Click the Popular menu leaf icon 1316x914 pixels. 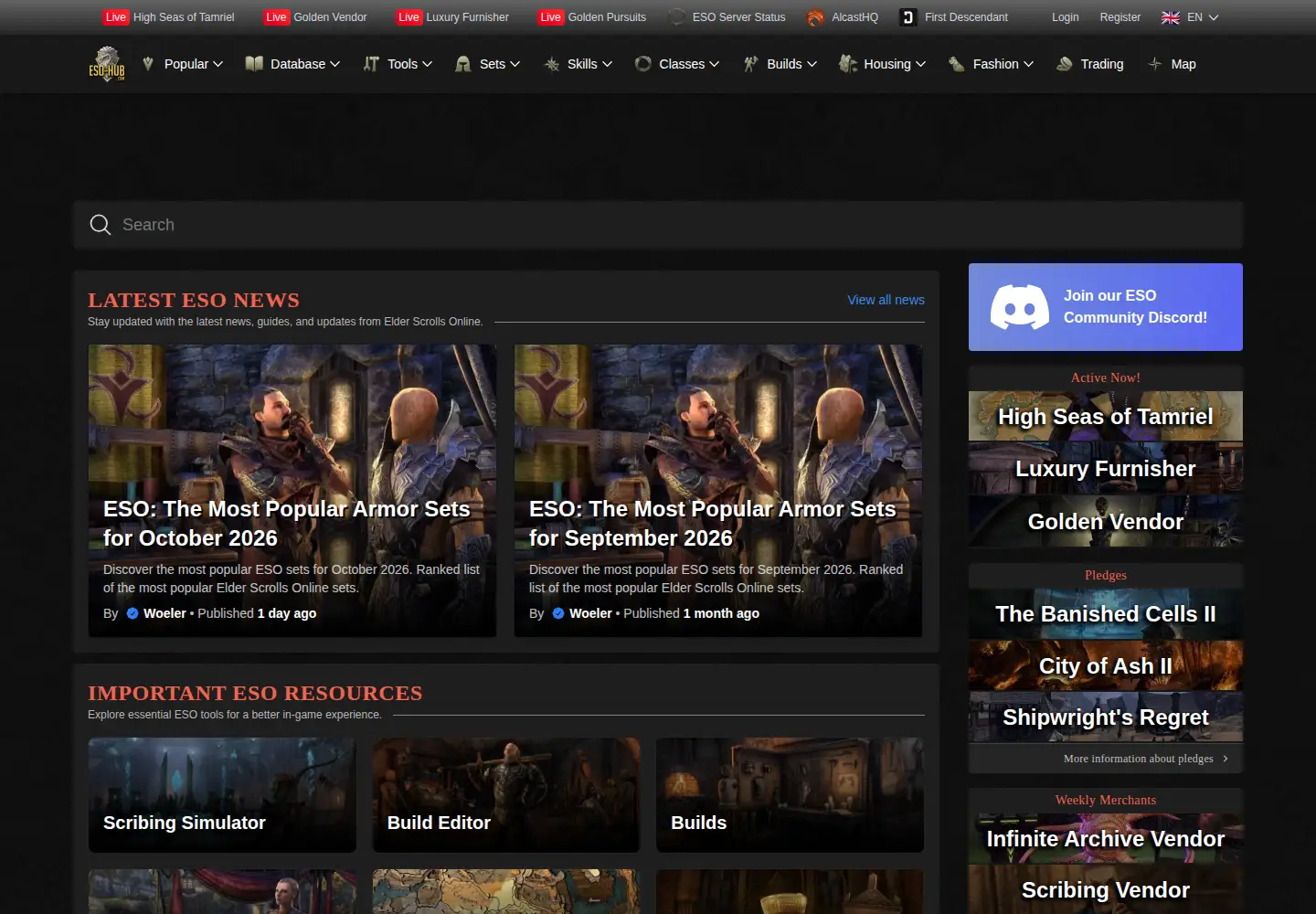148,64
